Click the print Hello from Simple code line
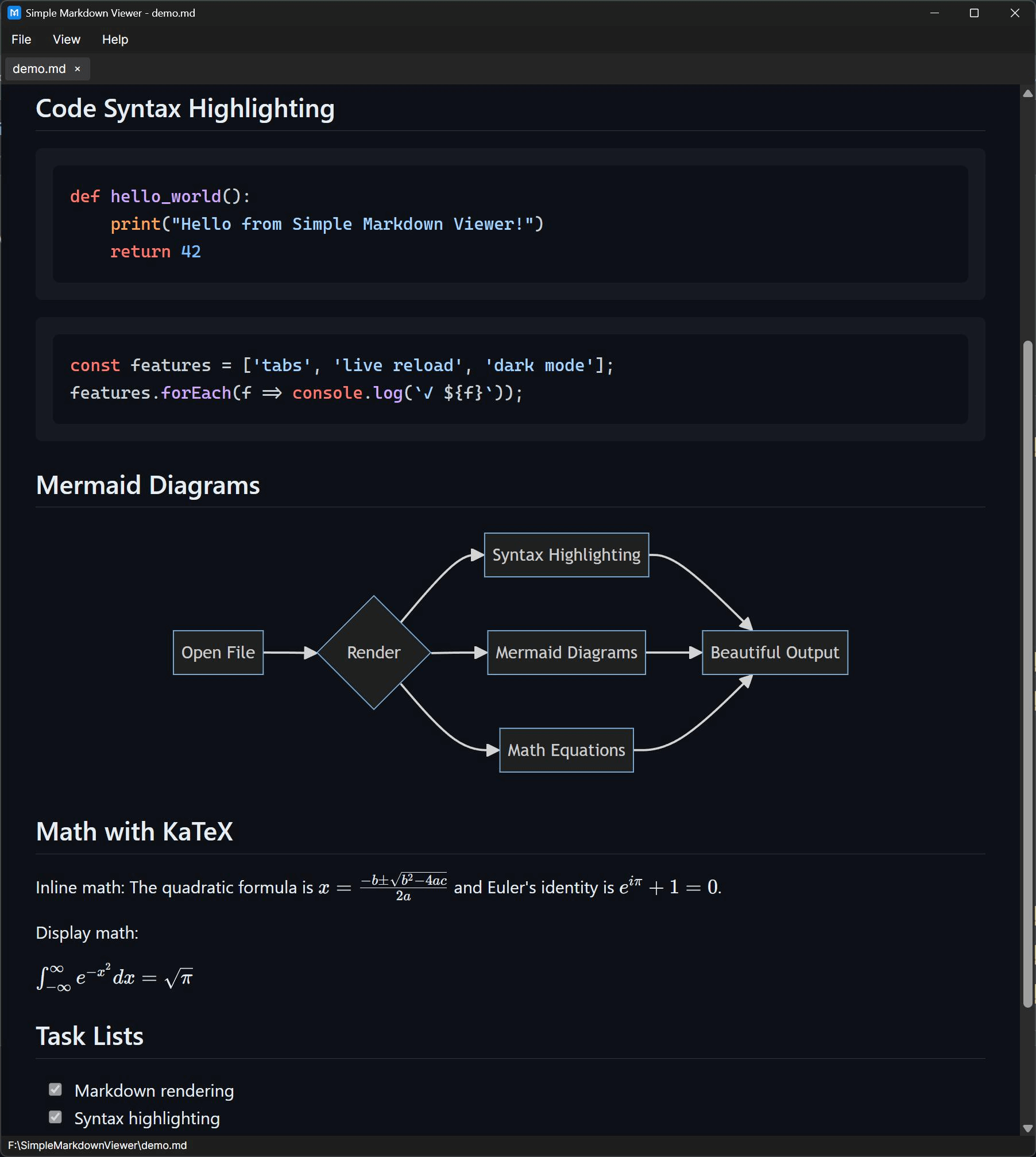The image size is (1036, 1157). (x=327, y=224)
